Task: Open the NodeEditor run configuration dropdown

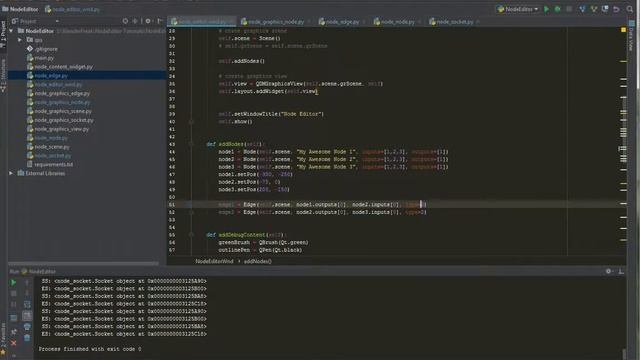Action: click(518, 9)
